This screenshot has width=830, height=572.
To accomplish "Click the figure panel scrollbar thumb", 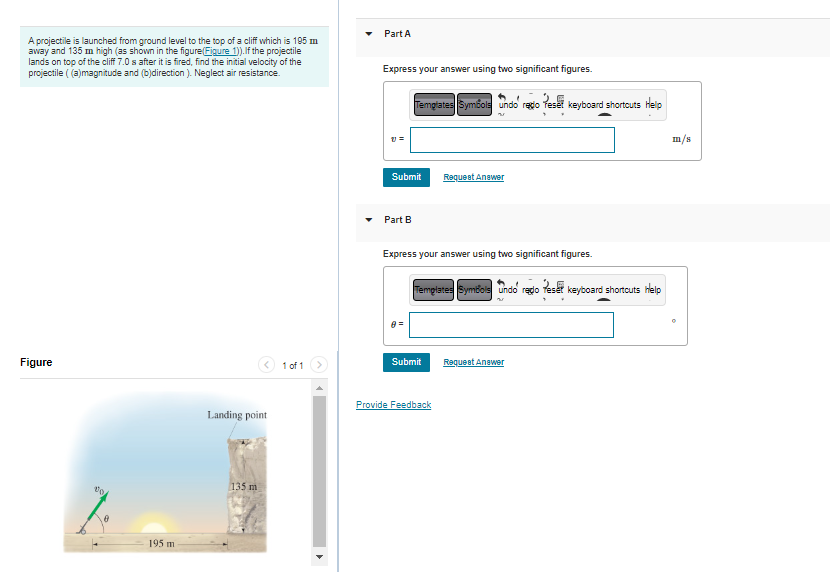I will pos(319,471).
